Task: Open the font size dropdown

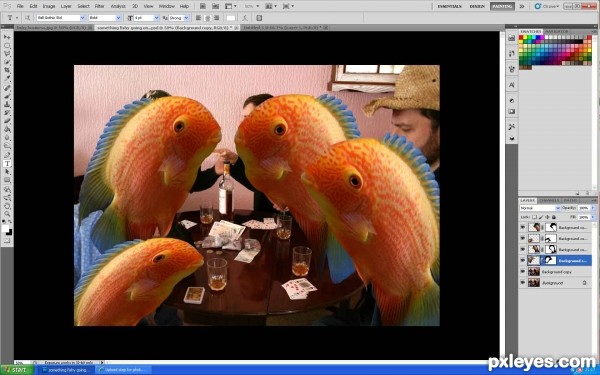Action: pyautogui.click(x=156, y=18)
